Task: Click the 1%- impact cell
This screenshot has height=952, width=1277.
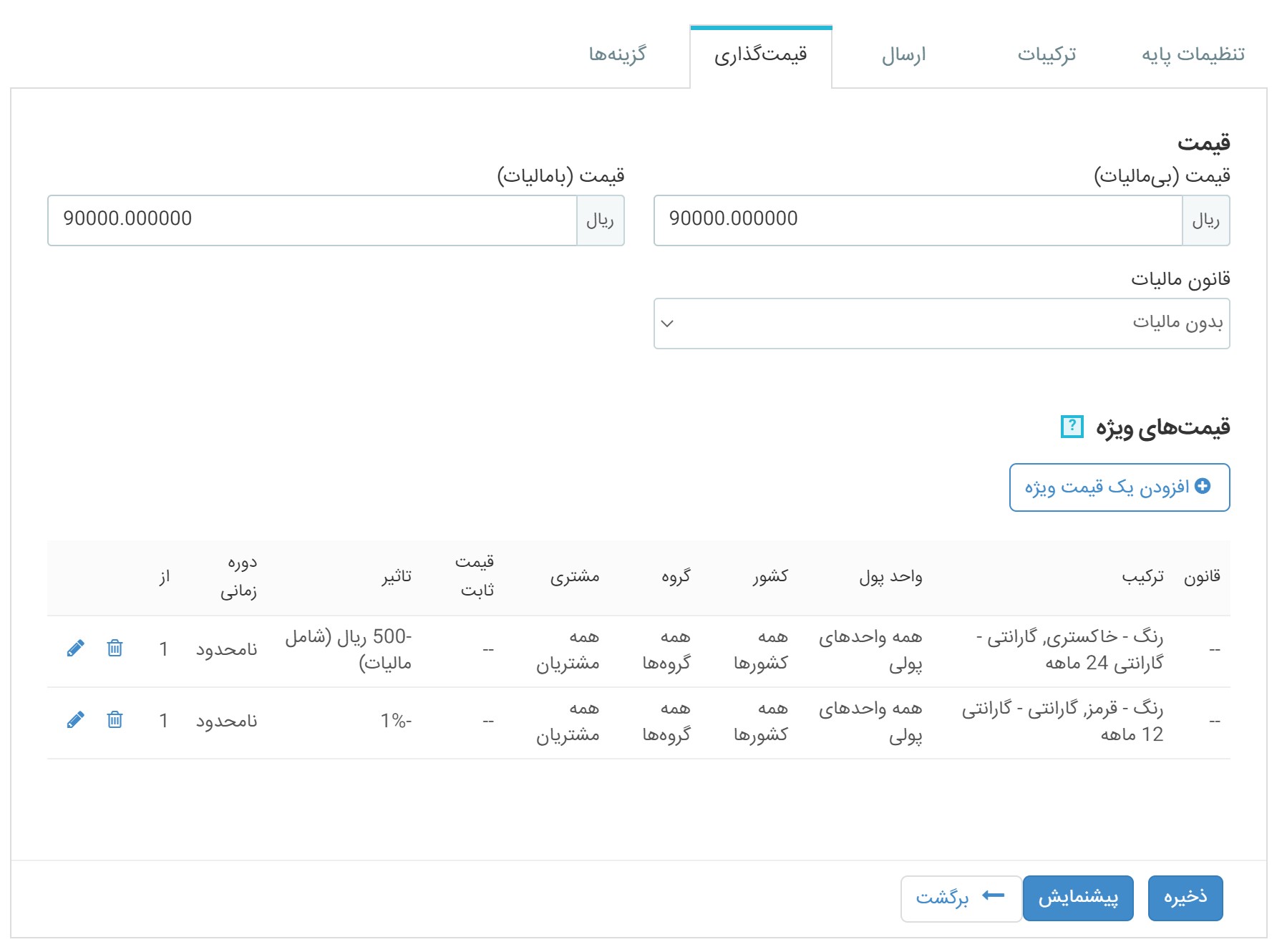Action: (396, 721)
